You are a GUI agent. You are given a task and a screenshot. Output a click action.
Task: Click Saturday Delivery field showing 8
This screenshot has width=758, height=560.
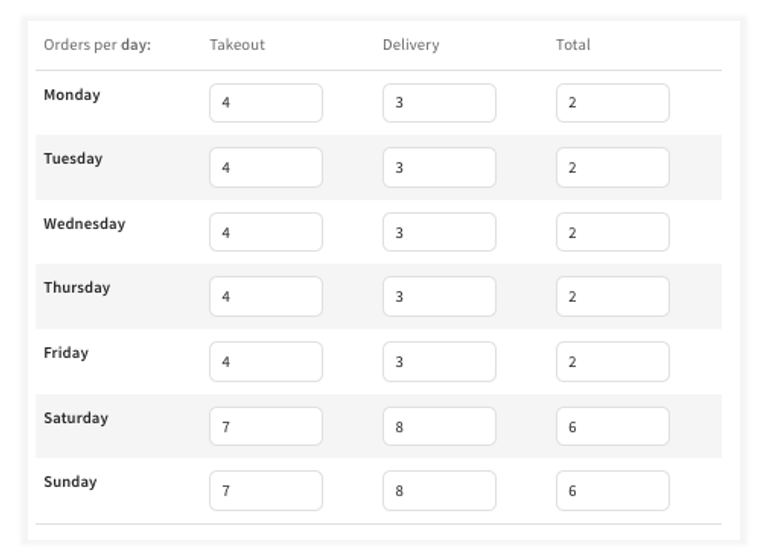pyautogui.click(x=438, y=426)
